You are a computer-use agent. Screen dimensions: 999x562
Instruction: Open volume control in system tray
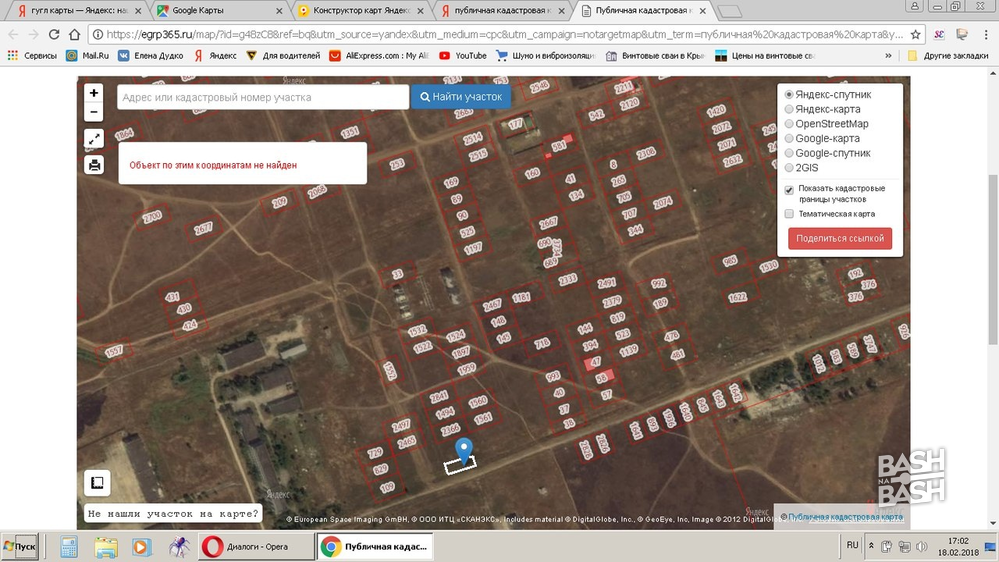coord(921,547)
